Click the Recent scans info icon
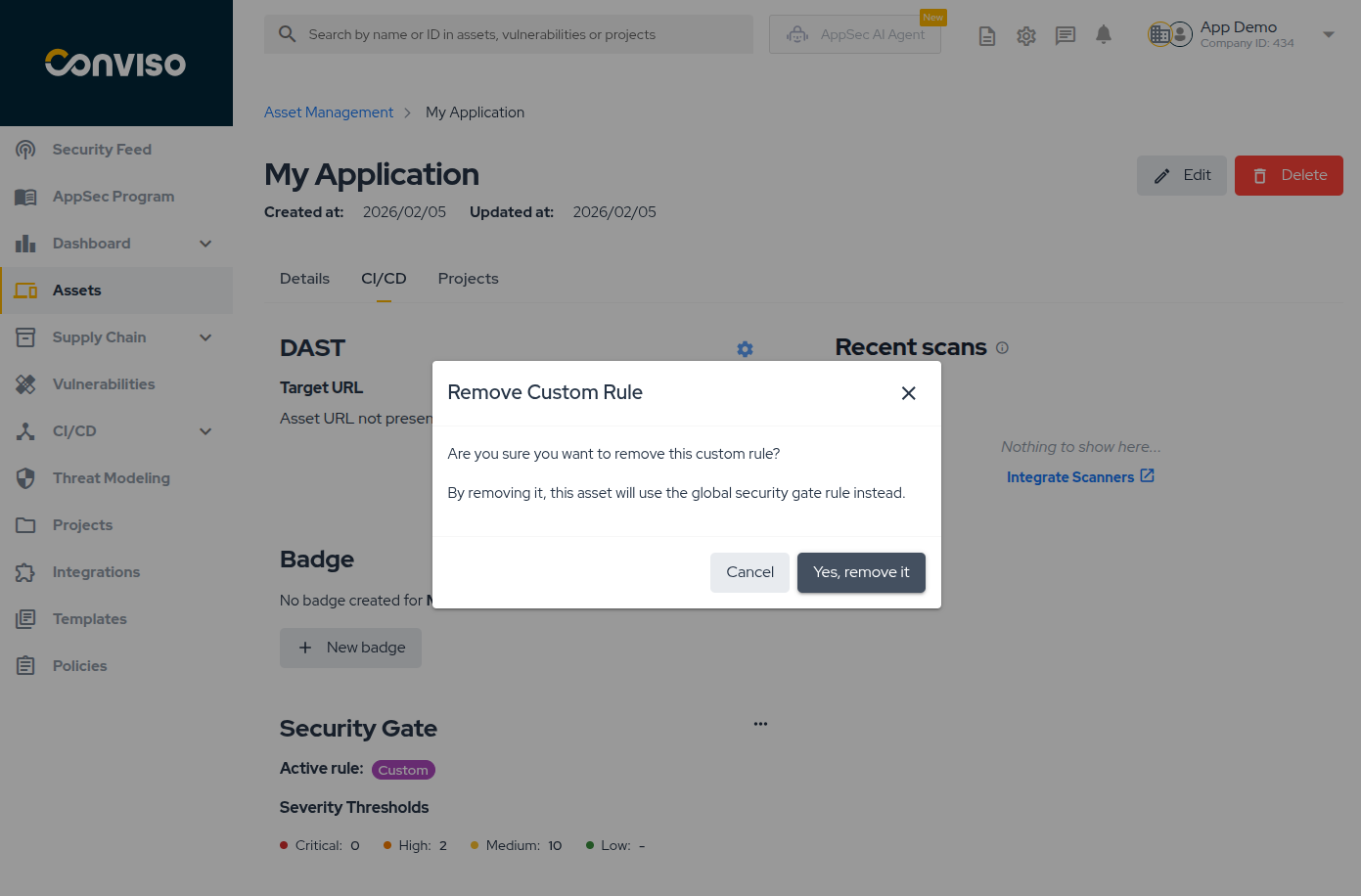Screen dimensions: 1361x896 [1002, 347]
